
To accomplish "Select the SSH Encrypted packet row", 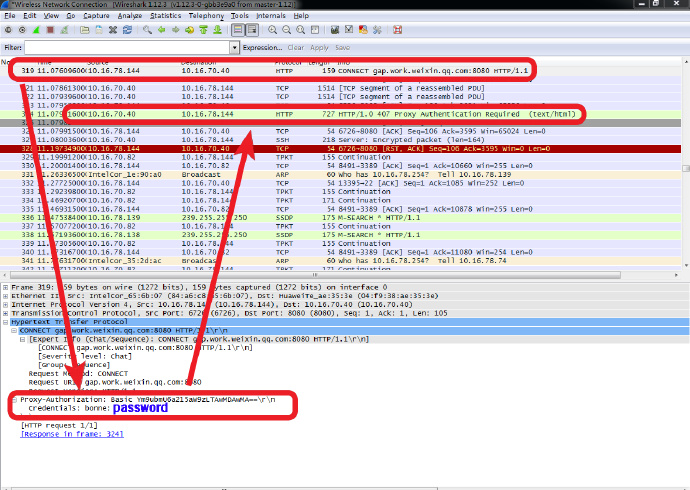I will pos(341,140).
